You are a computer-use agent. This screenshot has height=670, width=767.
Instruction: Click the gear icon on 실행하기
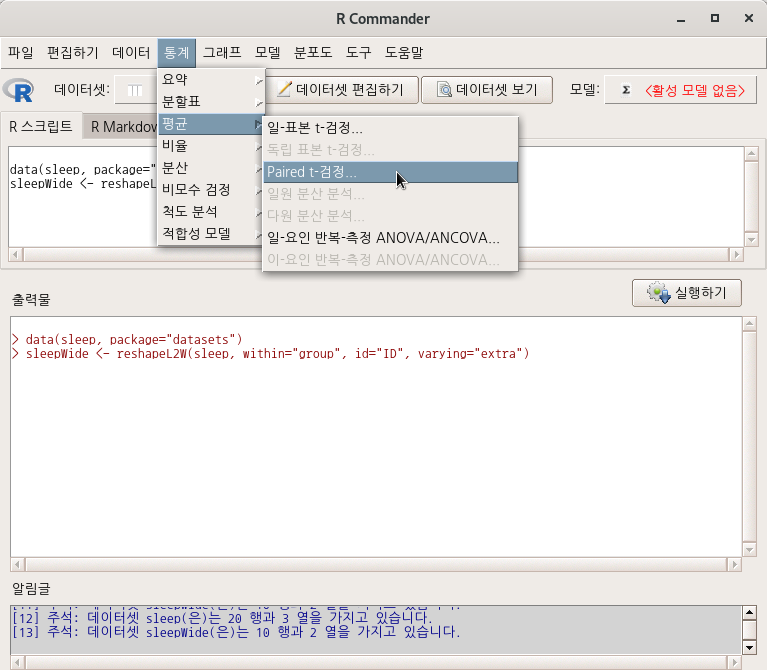(659, 292)
